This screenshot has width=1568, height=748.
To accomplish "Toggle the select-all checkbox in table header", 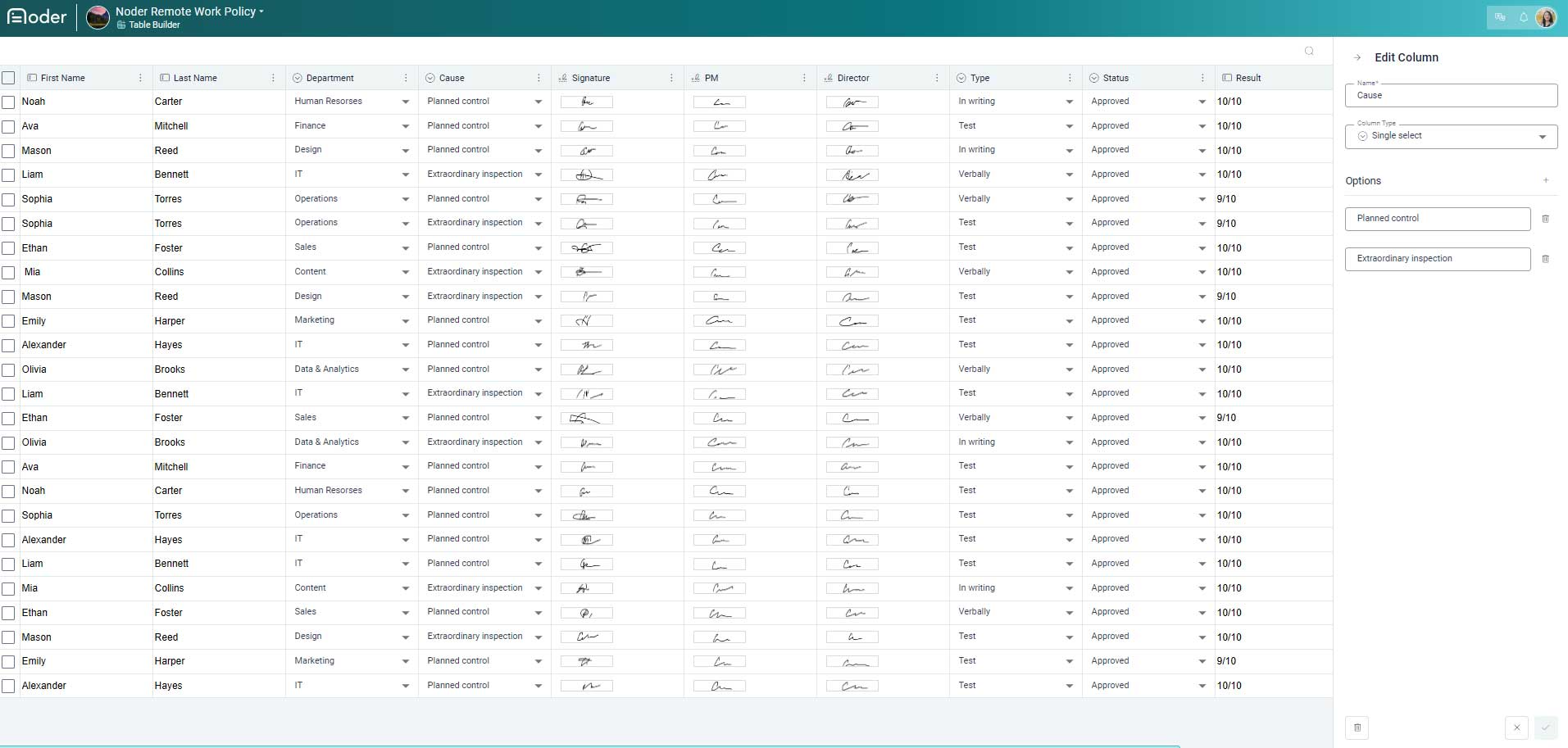I will pos(8,78).
